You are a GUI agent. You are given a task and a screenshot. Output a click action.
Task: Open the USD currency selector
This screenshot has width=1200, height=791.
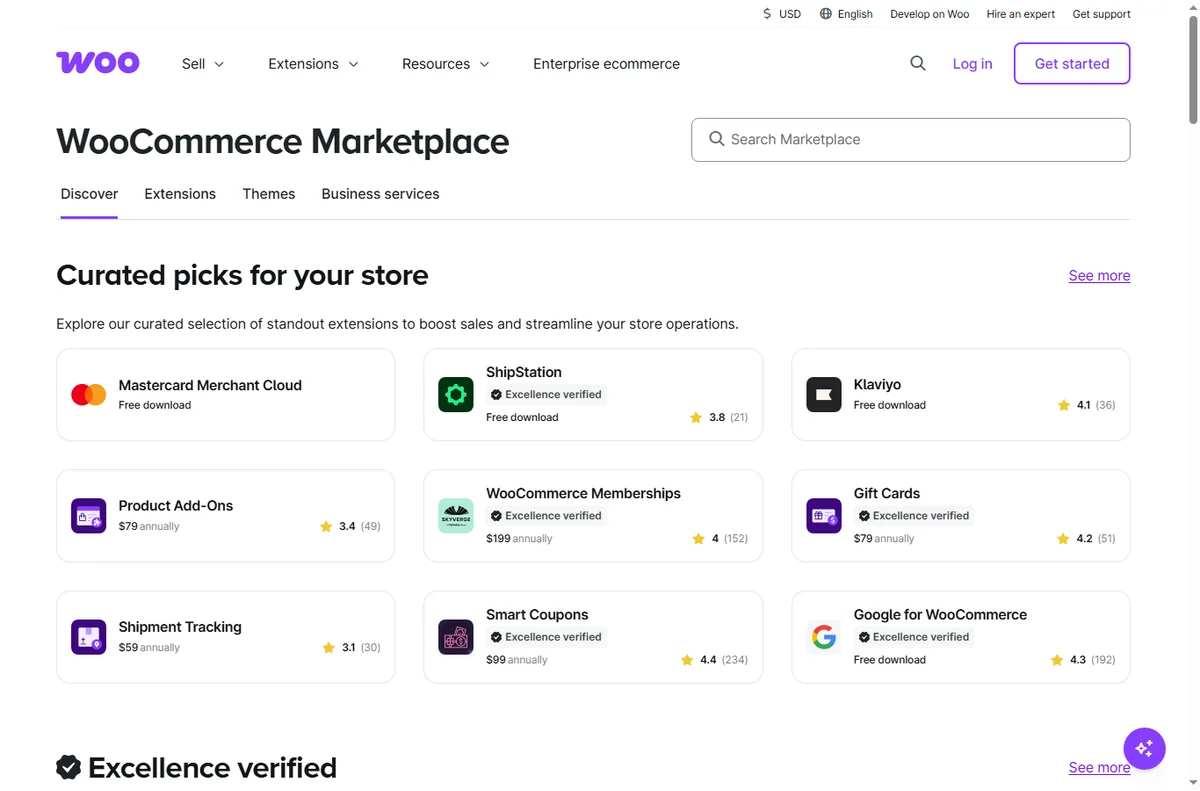coord(781,14)
